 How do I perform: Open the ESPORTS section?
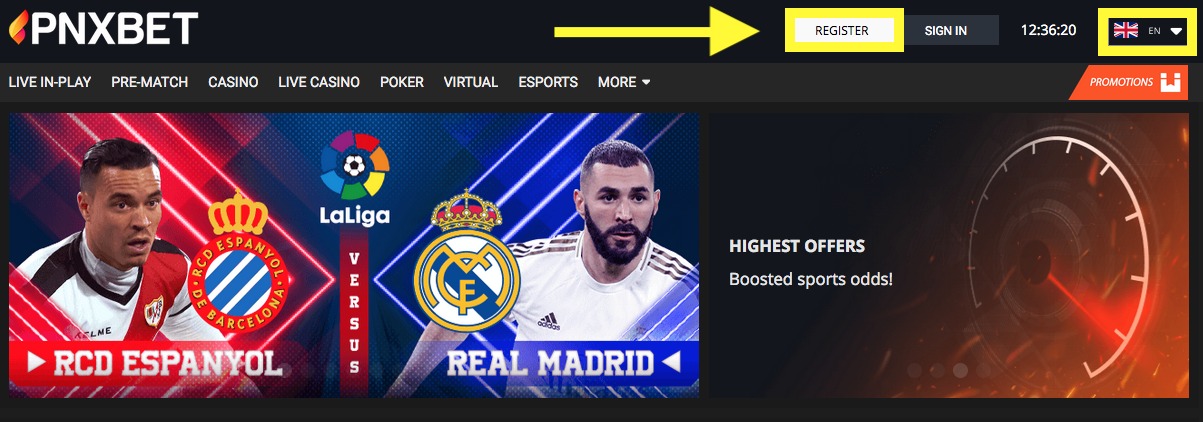tap(548, 82)
